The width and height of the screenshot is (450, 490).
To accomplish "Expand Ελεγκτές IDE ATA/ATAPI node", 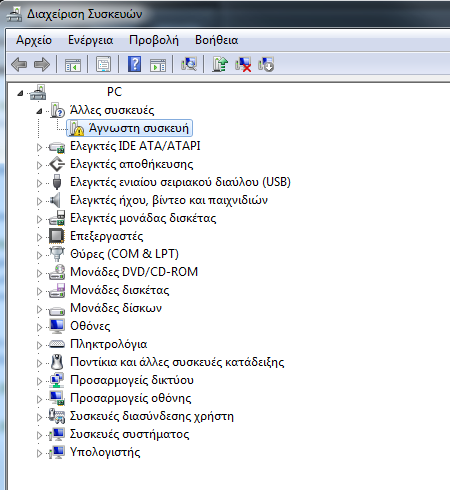I will 39,147.
